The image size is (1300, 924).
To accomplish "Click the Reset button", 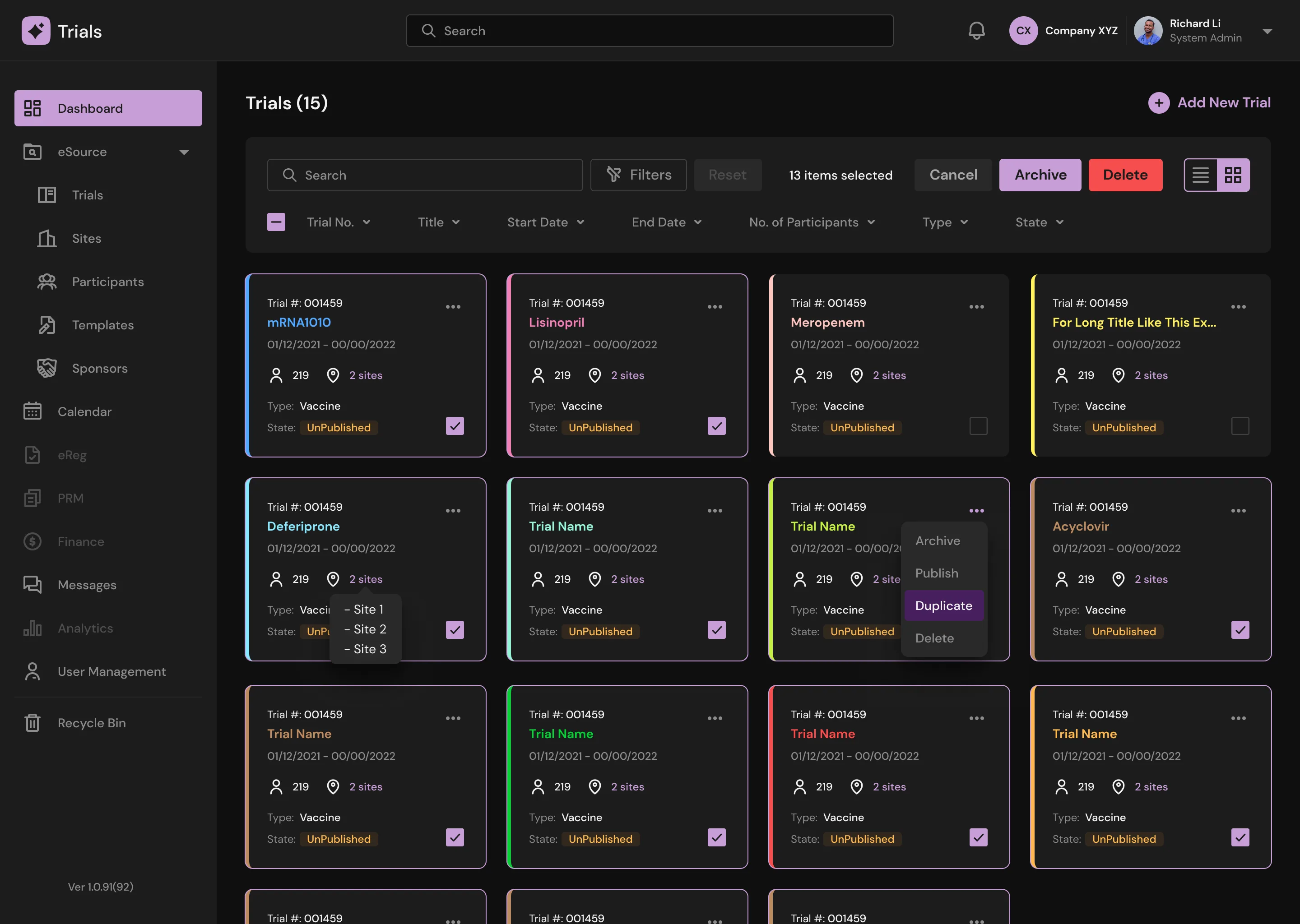I will [x=727, y=175].
